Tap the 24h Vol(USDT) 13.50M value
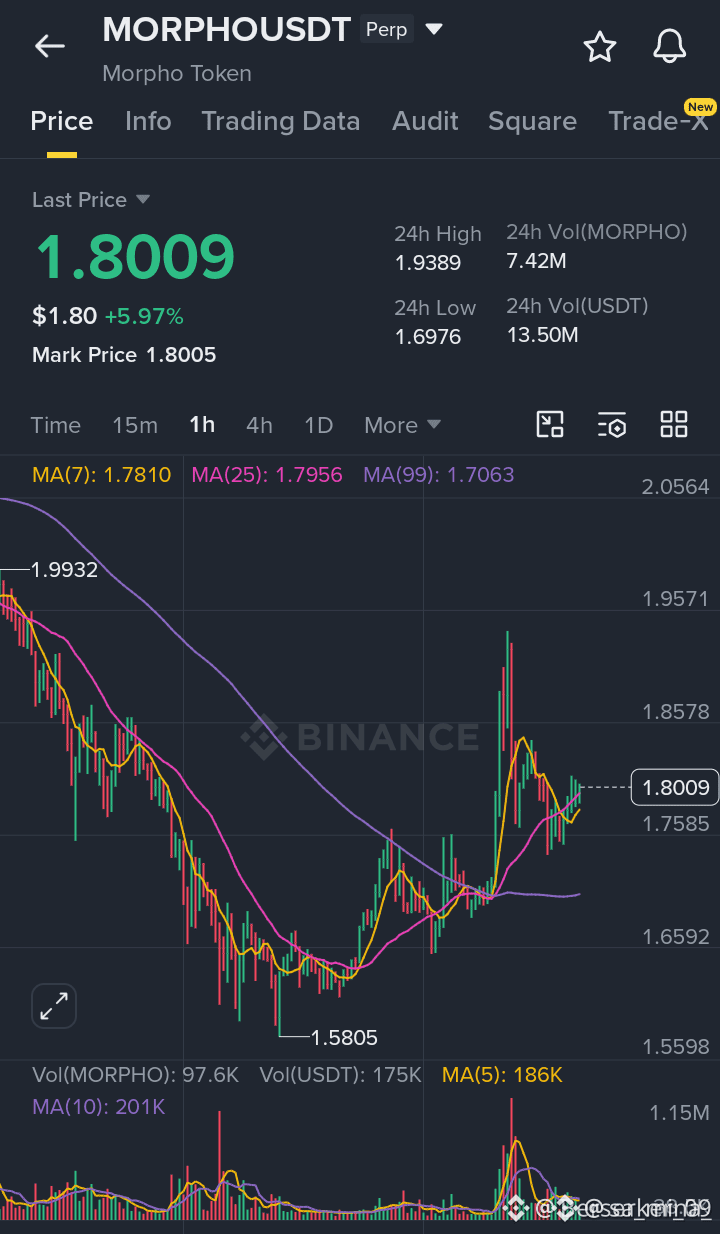Viewport: 720px width, 1234px height. tap(543, 335)
